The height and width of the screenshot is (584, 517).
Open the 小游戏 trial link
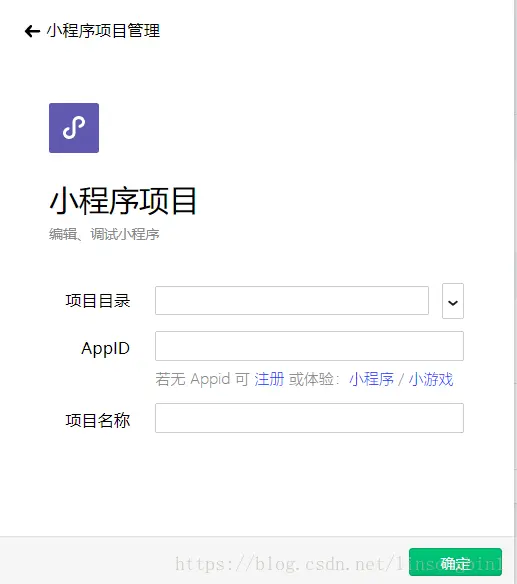(431, 380)
